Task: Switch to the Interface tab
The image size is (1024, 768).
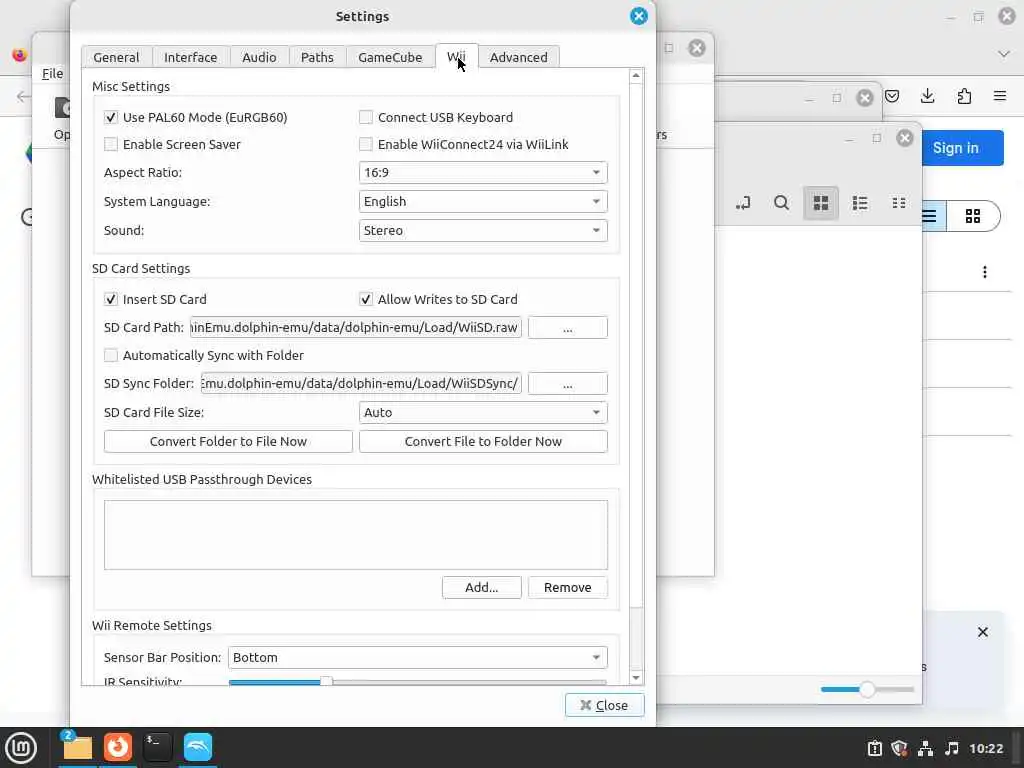Action: pyautogui.click(x=191, y=57)
